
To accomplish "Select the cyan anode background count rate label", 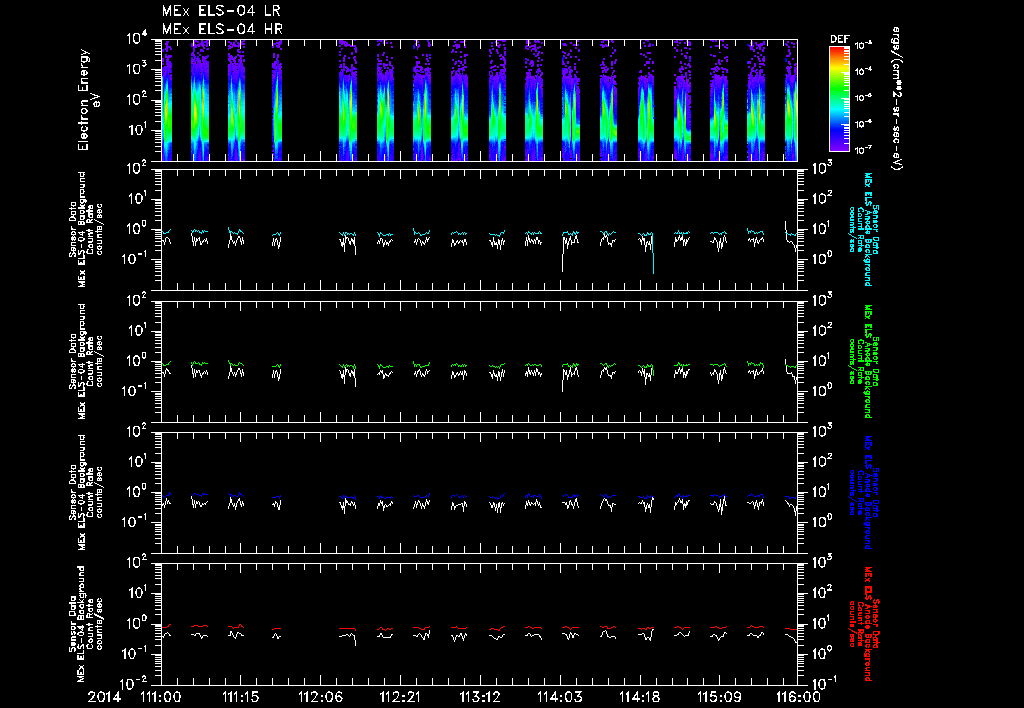I will [x=863, y=229].
